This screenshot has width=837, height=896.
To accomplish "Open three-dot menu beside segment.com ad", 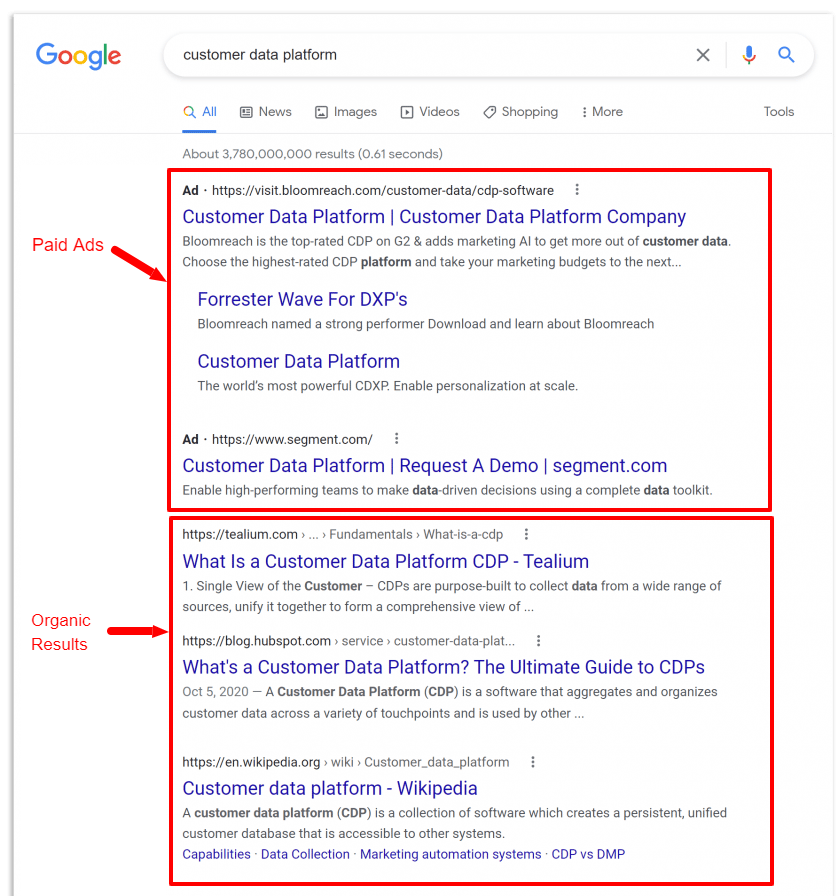I will click(x=397, y=439).
